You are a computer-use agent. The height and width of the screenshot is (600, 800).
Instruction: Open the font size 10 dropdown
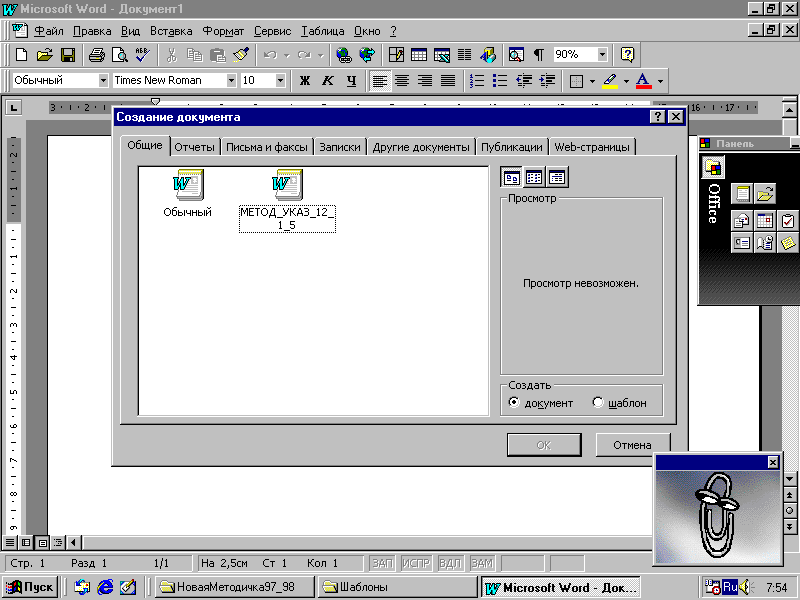point(280,81)
